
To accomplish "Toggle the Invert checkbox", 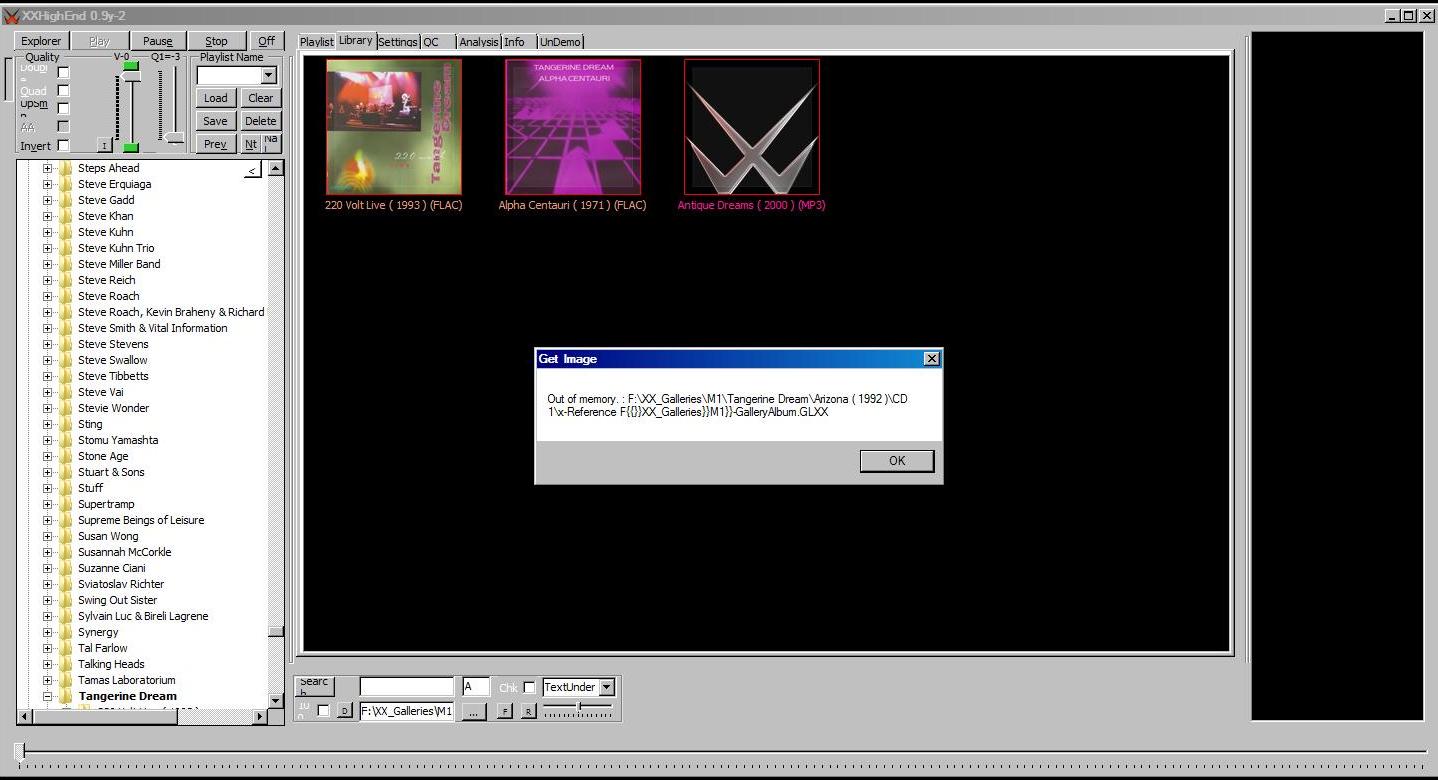I will (x=64, y=145).
